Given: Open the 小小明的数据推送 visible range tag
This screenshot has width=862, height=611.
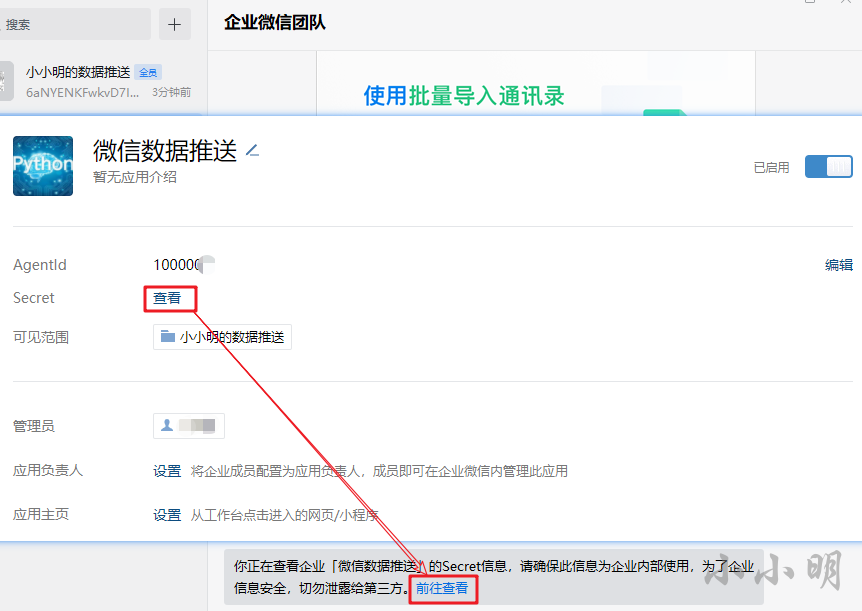Looking at the screenshot, I should tap(222, 337).
